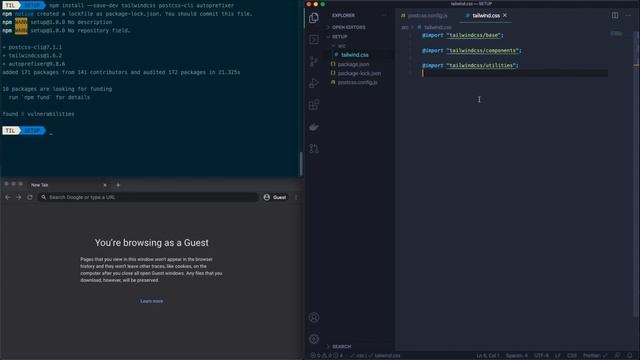Select the tailwind.css editor tab
The height and width of the screenshot is (360, 640).
(486, 16)
